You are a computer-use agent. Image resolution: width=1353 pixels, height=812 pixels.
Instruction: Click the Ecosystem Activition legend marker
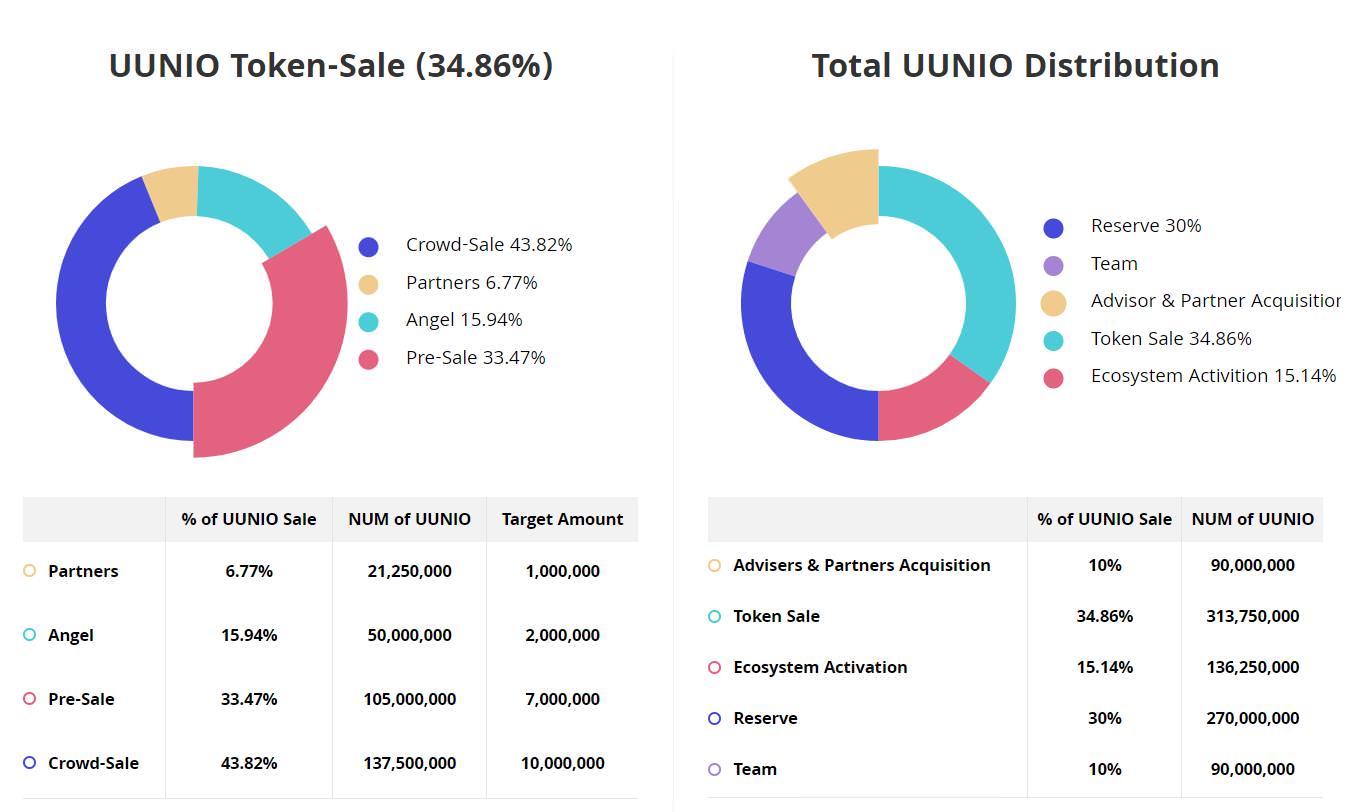pos(1053,378)
